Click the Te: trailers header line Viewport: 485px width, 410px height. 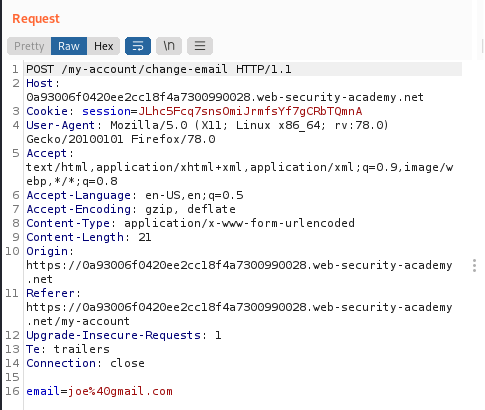68,349
